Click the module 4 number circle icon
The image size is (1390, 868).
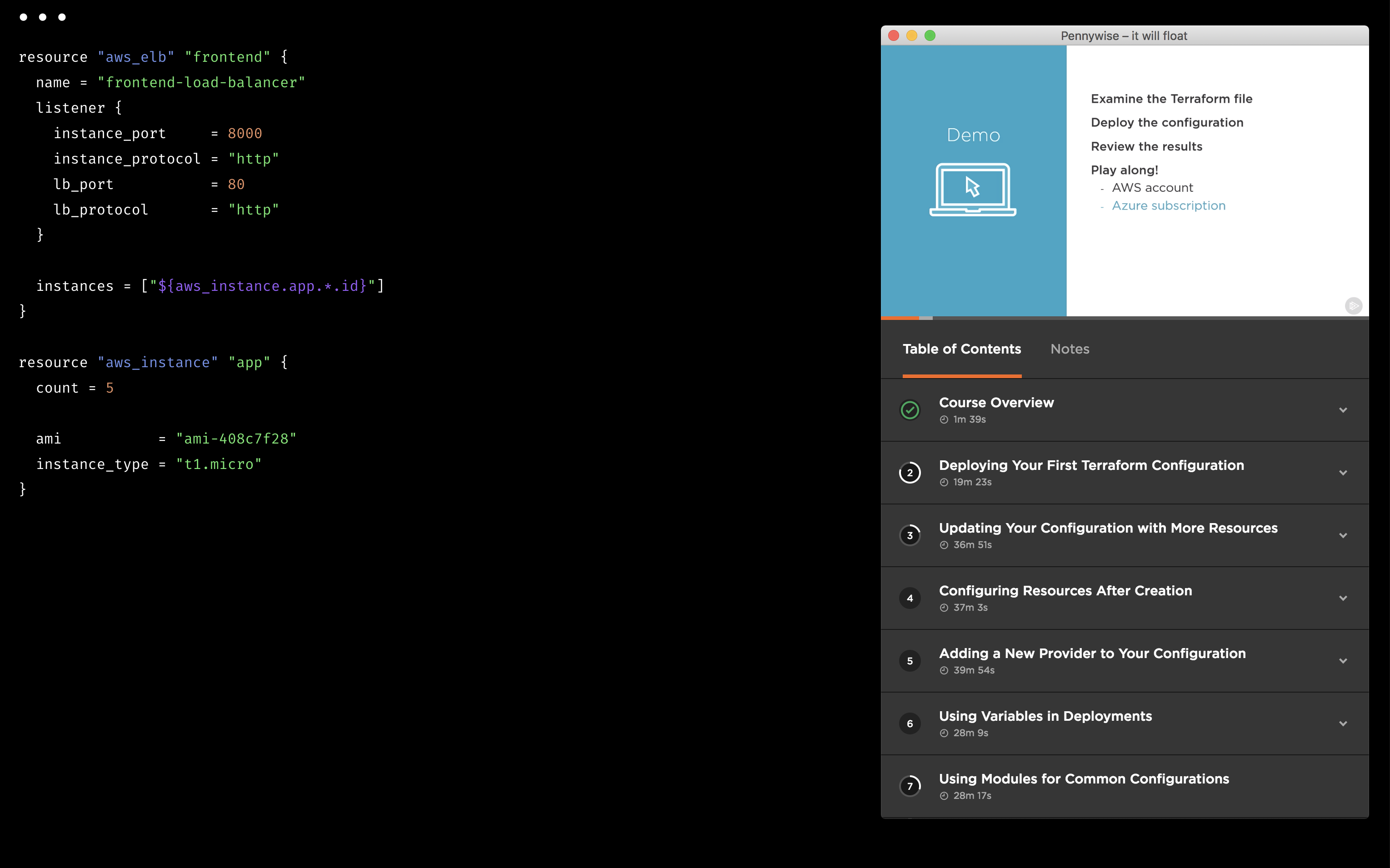[x=910, y=598]
